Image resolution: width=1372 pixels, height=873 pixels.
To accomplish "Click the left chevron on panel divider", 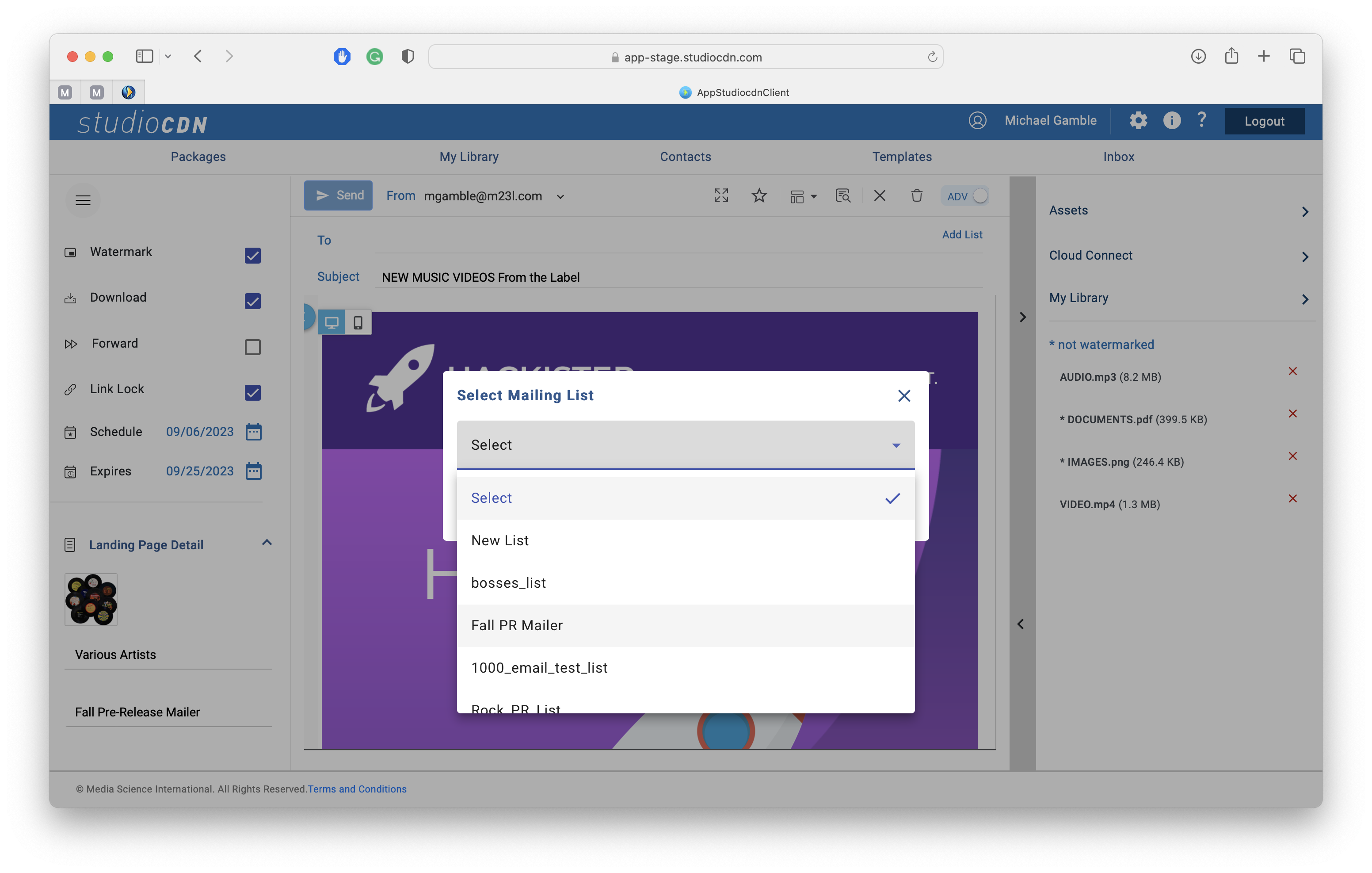I will 1021,624.
